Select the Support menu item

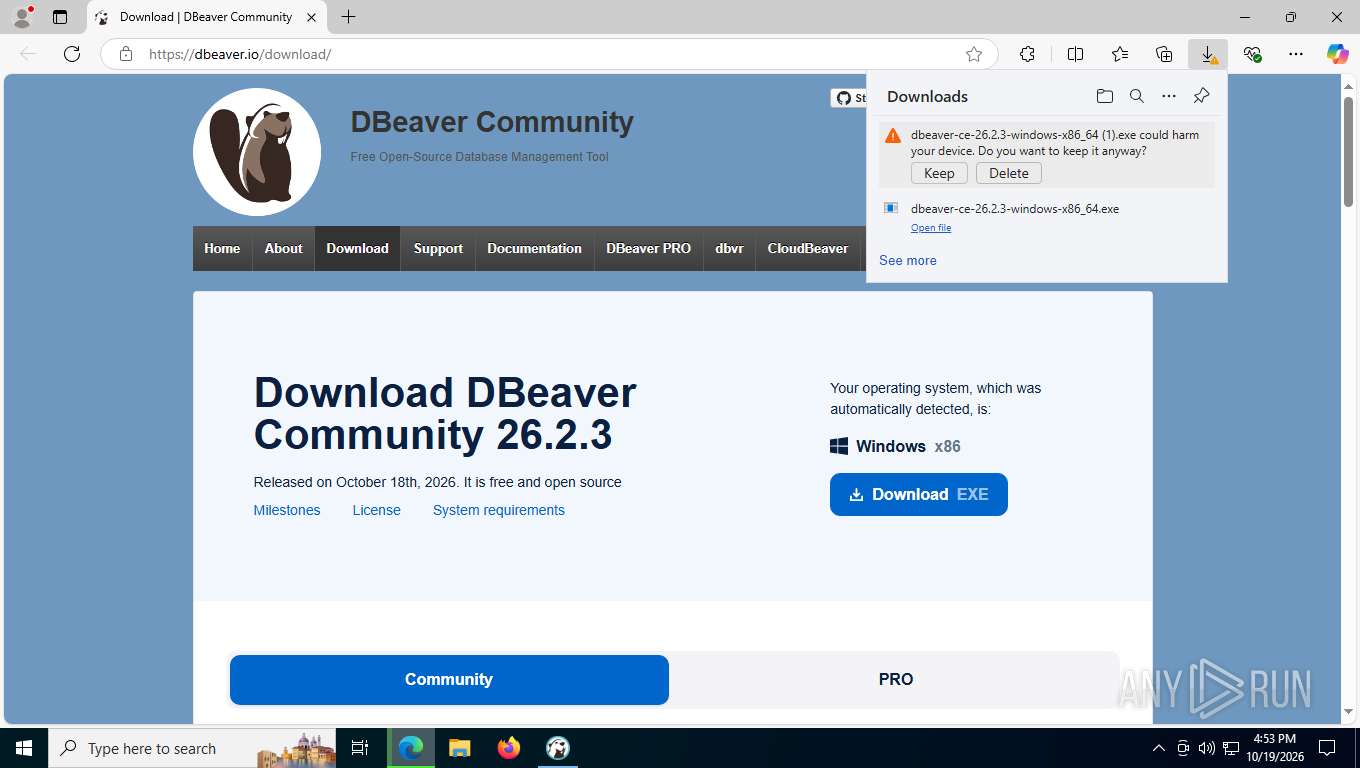[438, 248]
